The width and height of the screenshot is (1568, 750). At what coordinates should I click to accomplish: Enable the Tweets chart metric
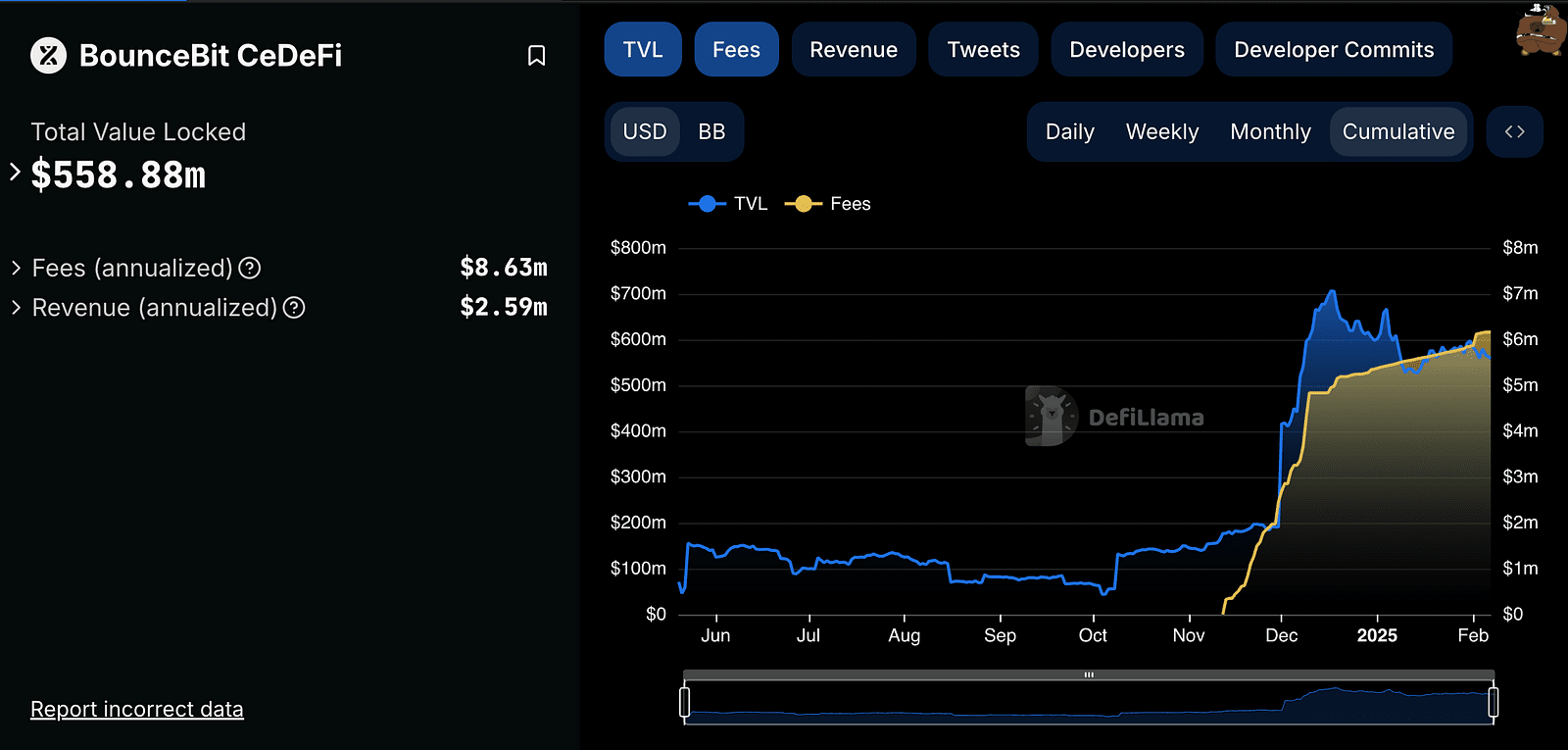984,49
